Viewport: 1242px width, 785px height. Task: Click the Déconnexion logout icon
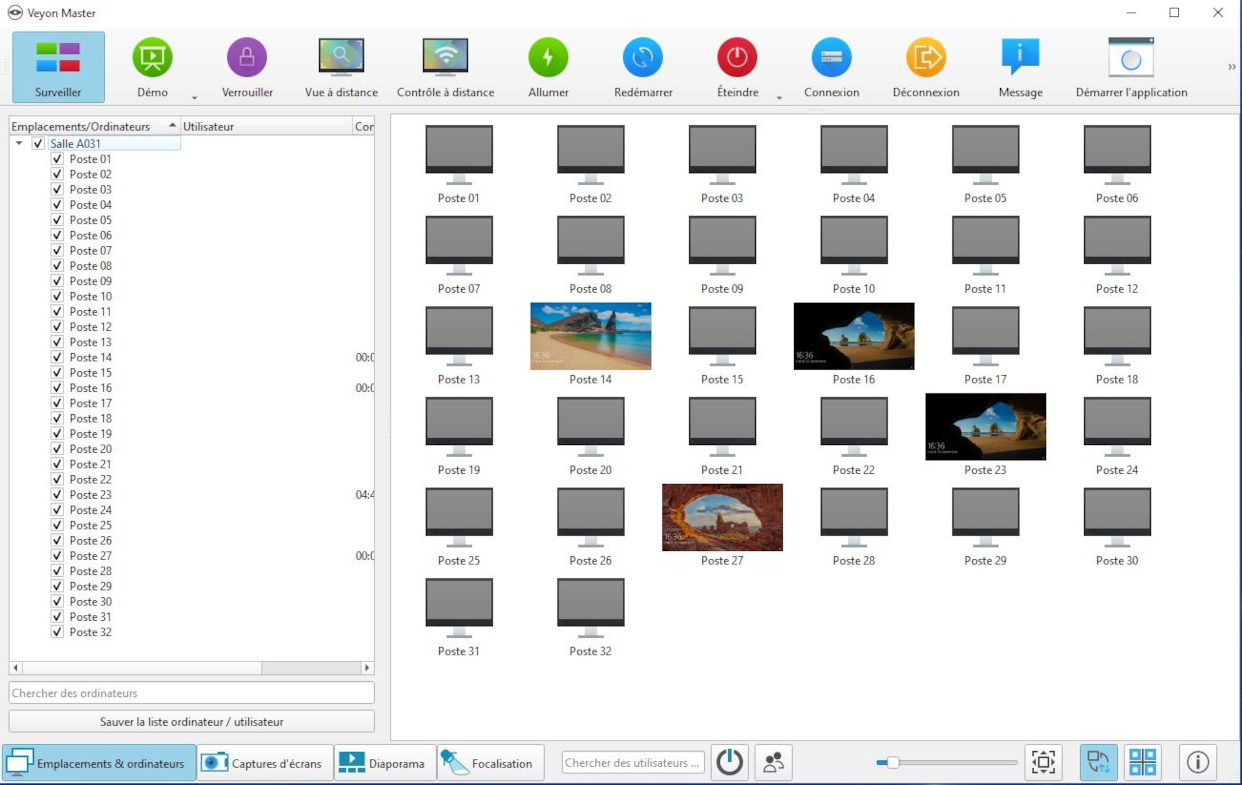click(x=925, y=58)
